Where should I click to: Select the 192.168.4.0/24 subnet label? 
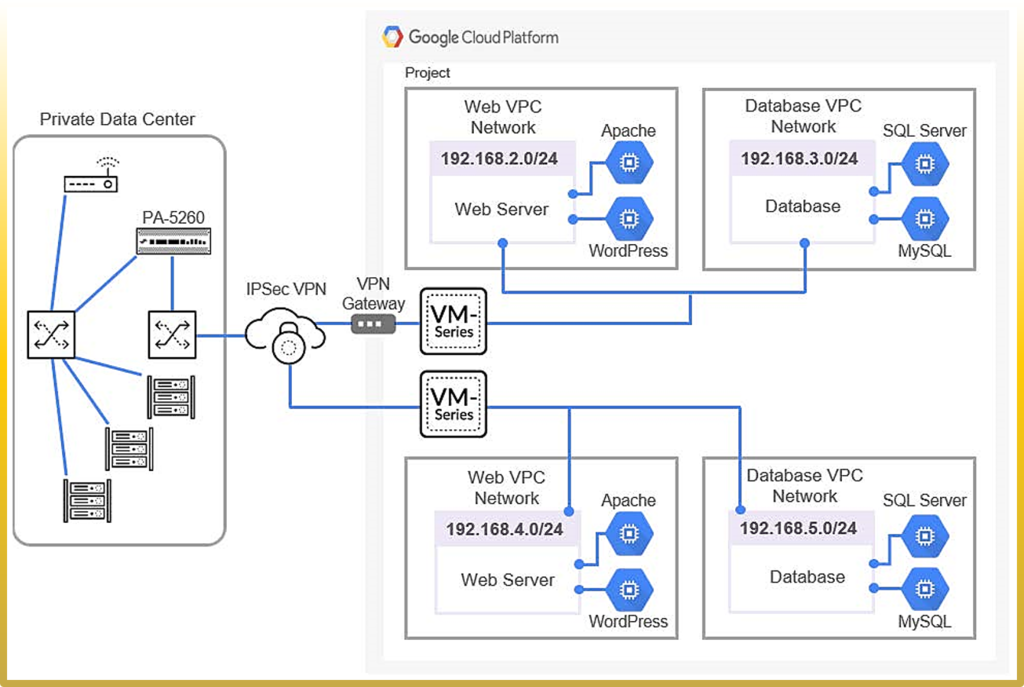click(x=505, y=528)
